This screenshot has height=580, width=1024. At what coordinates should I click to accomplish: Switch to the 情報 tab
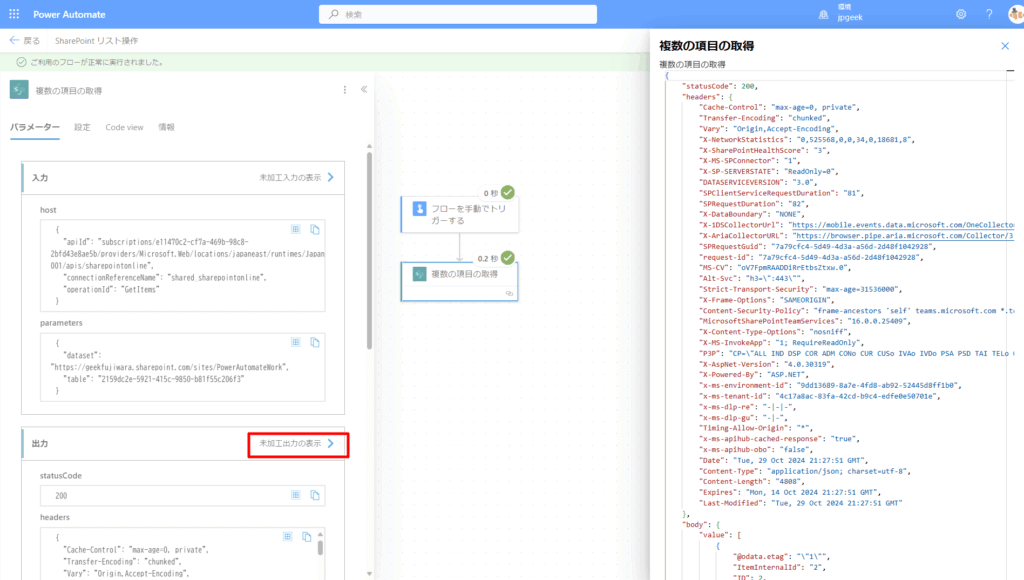pyautogui.click(x=167, y=127)
